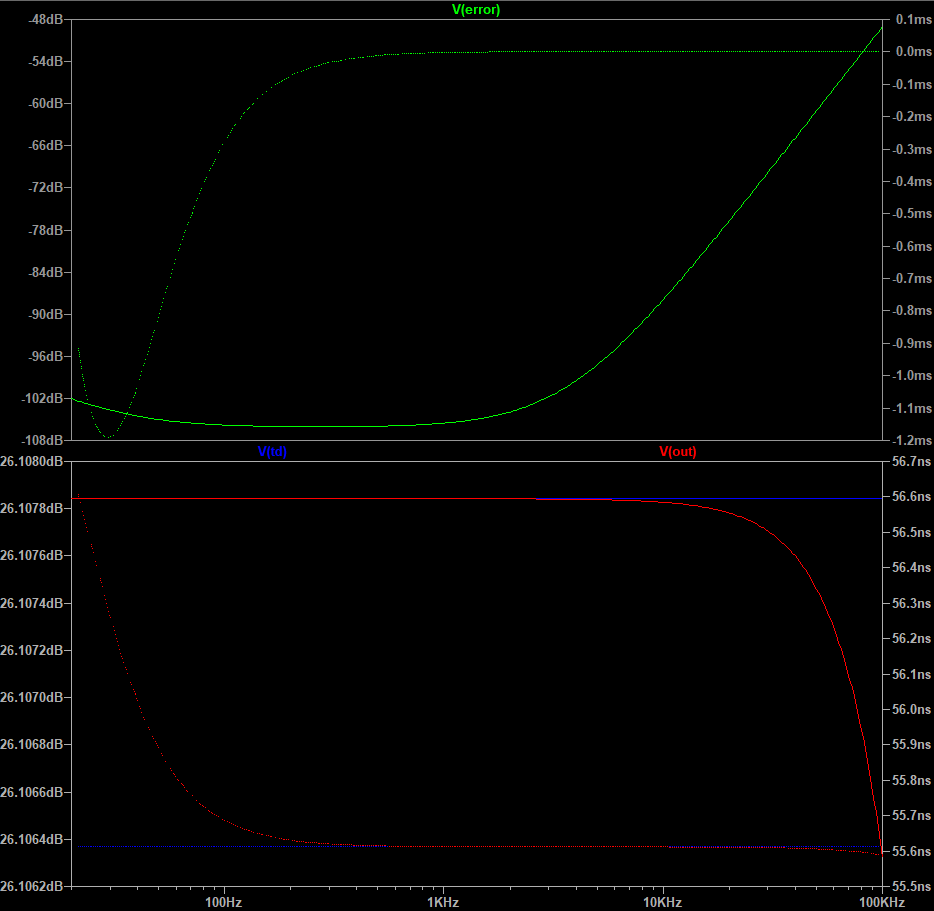Image resolution: width=934 pixels, height=911 pixels.
Task: Click the 26.1070dB axis label
Action: point(32,697)
